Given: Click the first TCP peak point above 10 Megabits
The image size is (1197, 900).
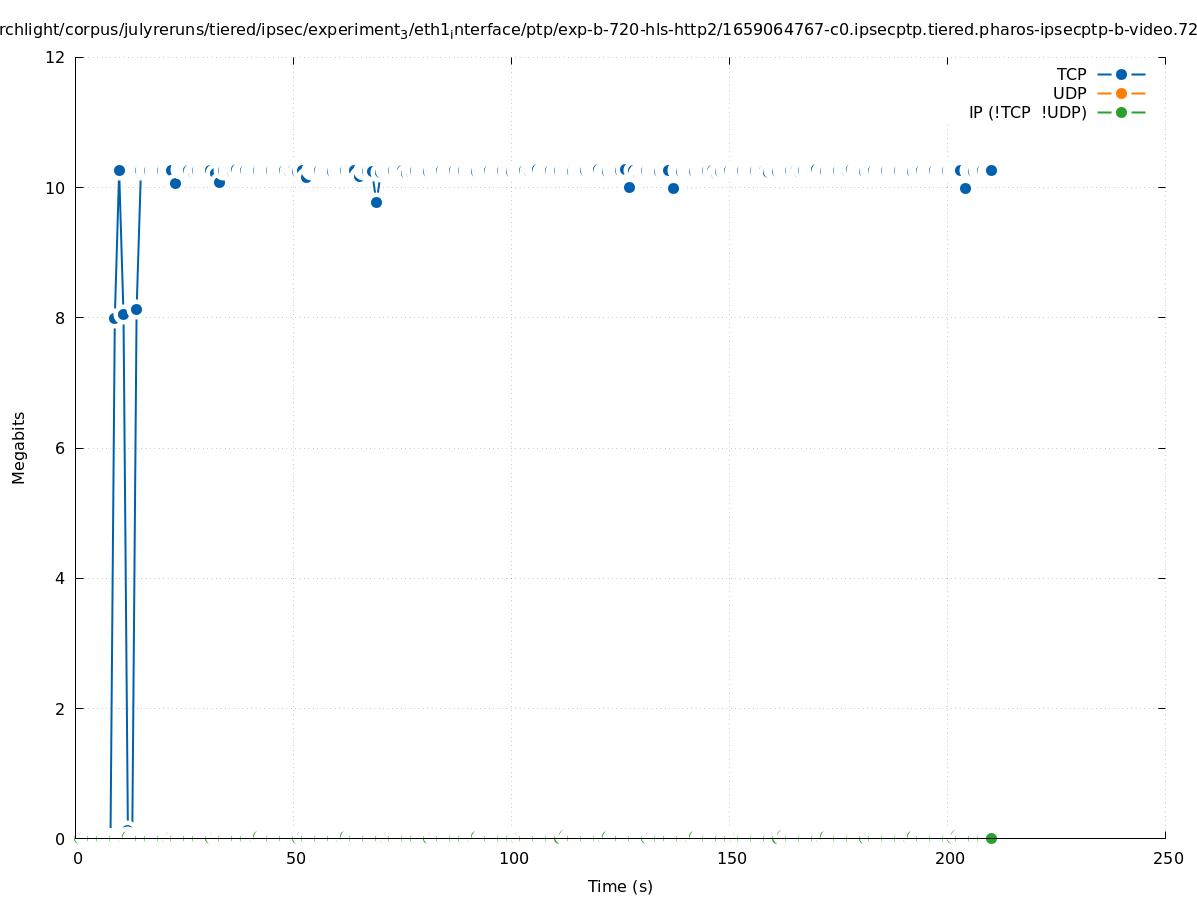Looking at the screenshot, I should click(119, 170).
